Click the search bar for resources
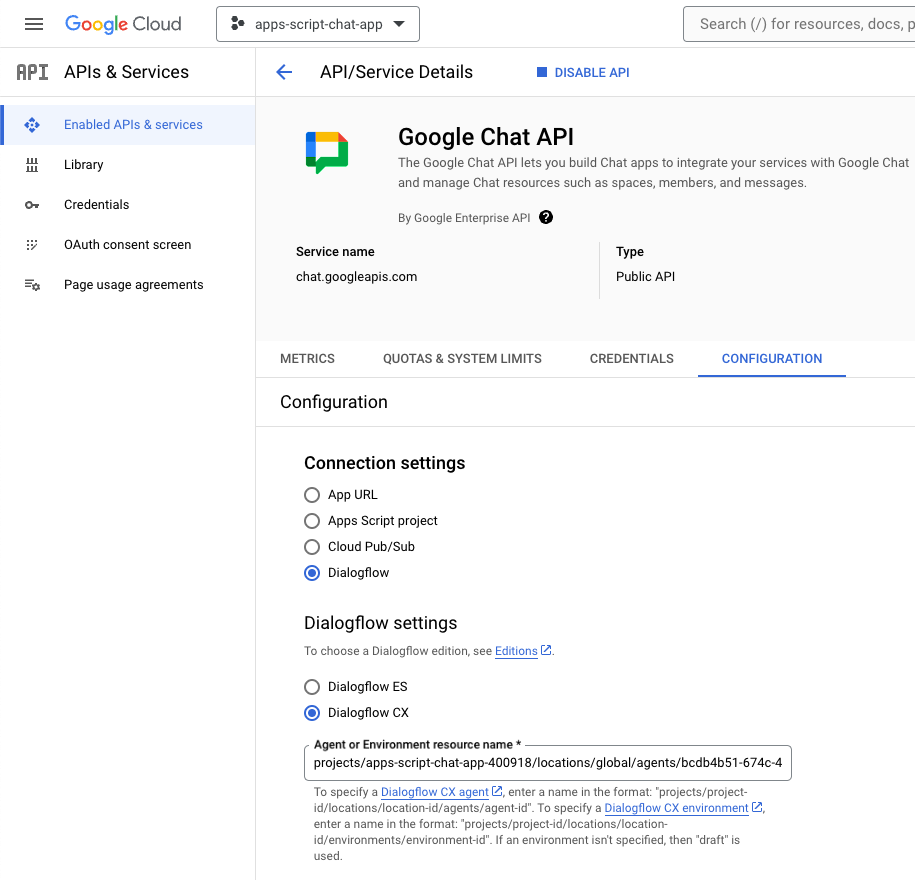Image resolution: width=915 pixels, height=880 pixels. [800, 24]
